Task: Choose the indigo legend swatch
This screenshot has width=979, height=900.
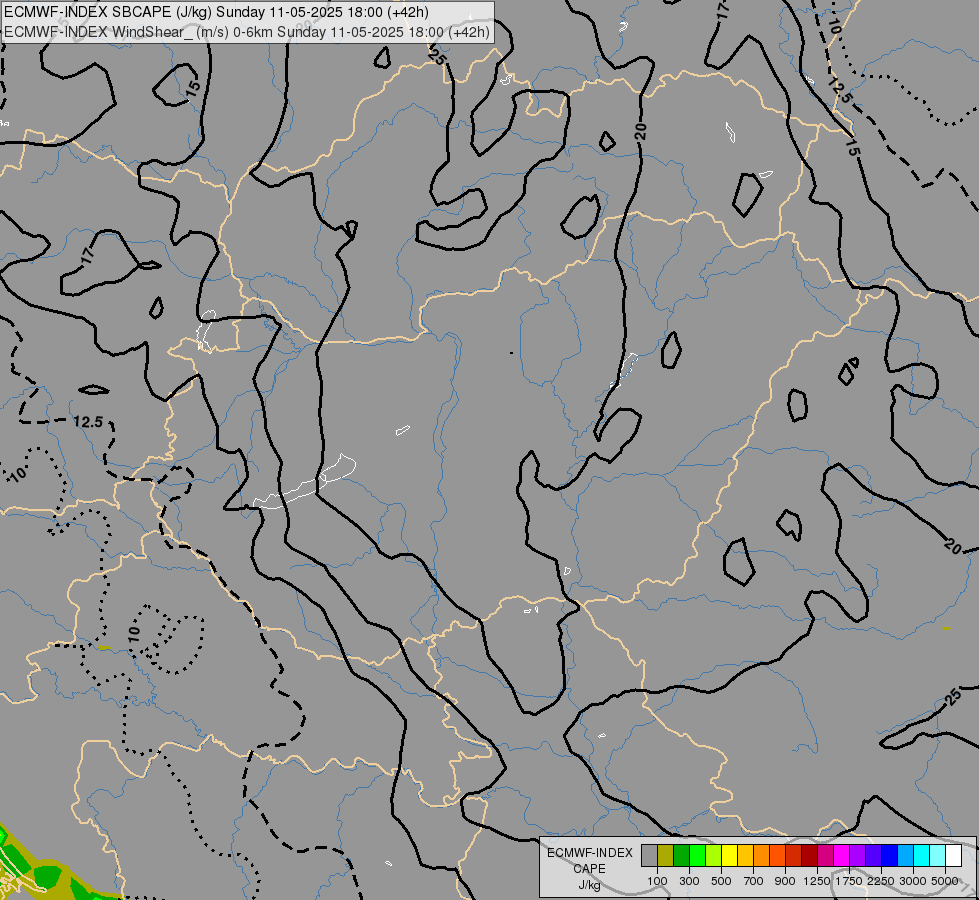Action: point(873,855)
